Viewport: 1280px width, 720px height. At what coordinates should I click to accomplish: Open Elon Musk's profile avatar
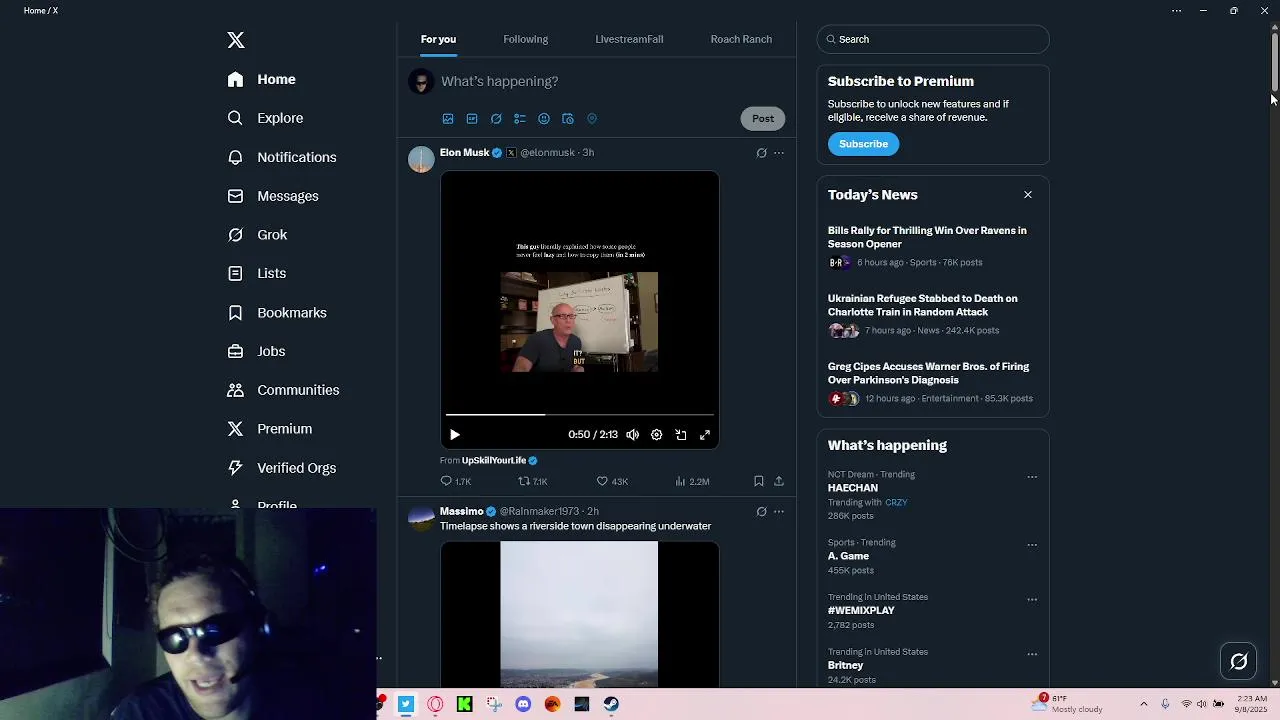coord(421,159)
